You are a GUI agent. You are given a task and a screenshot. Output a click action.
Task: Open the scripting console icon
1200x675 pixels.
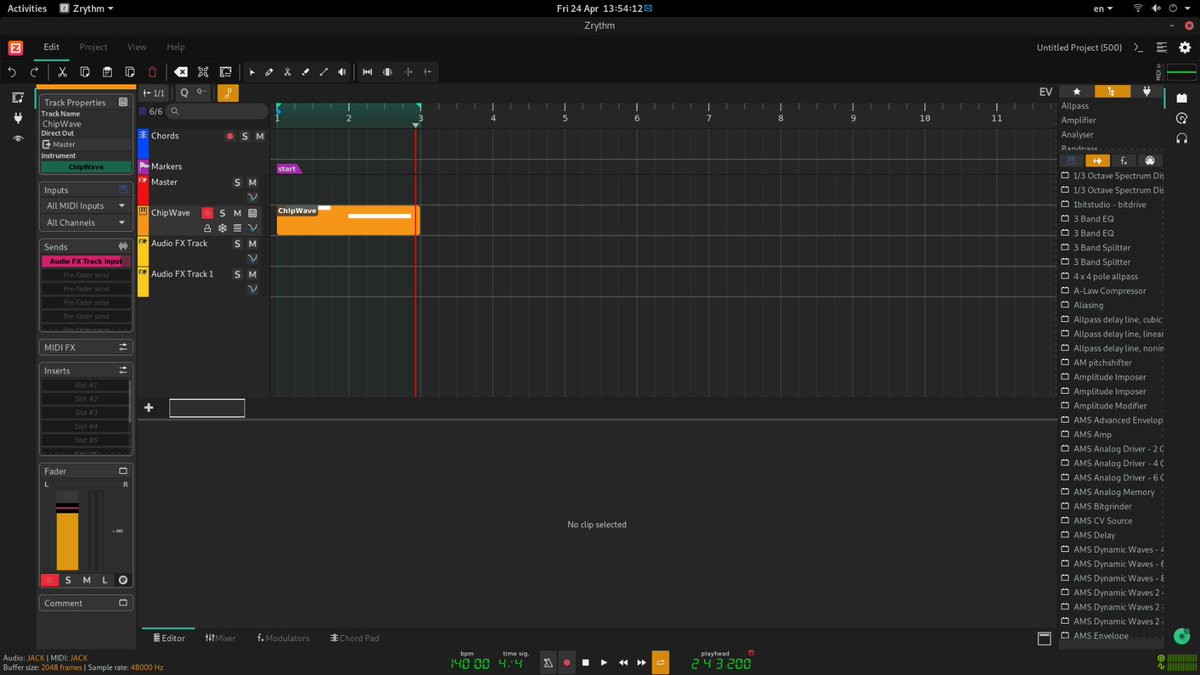point(1138,47)
